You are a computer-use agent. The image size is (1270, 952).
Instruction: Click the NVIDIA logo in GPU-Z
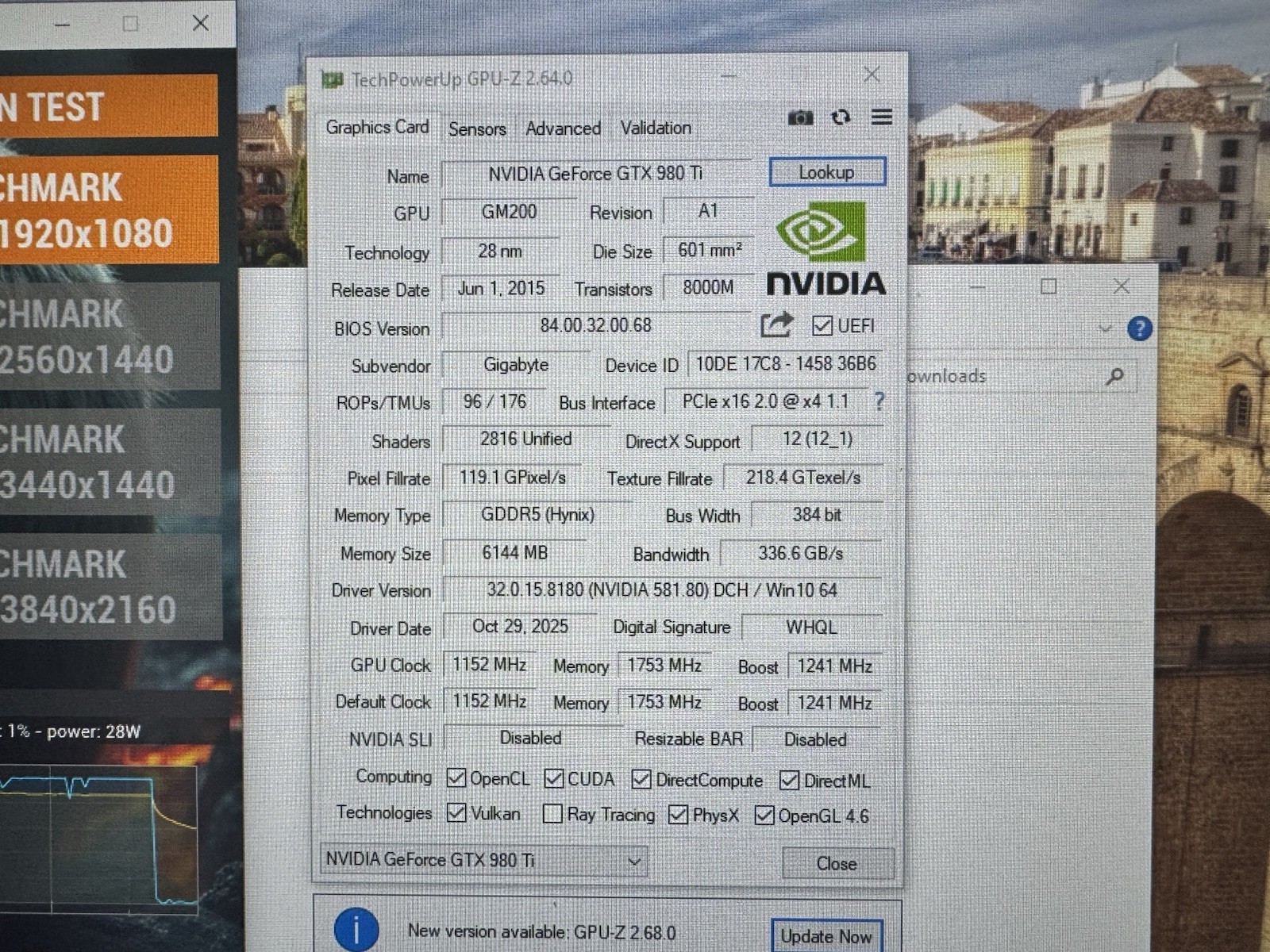tap(825, 248)
